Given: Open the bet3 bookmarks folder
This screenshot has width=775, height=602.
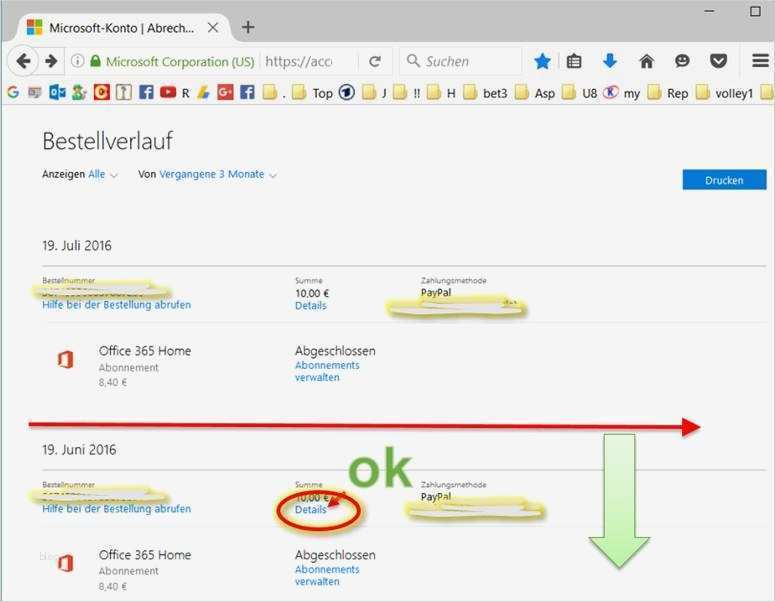Looking at the screenshot, I should pos(485,93).
